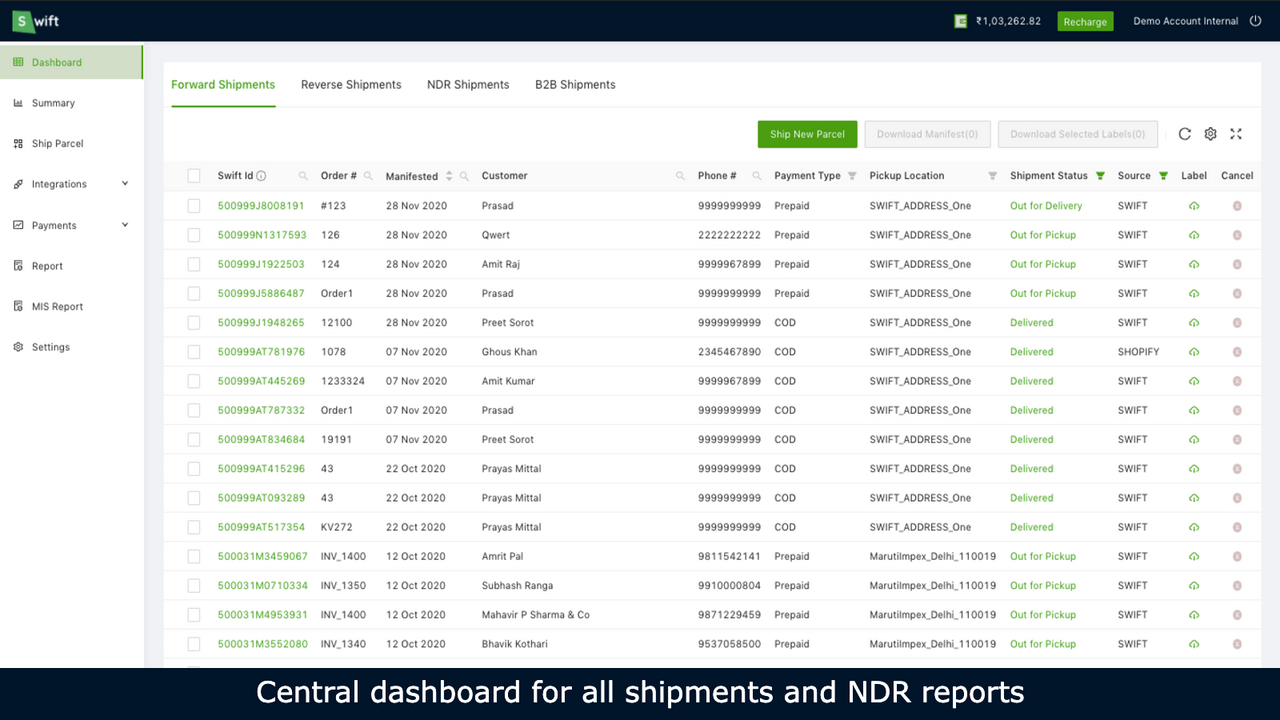This screenshot has width=1280, height=720.
Task: Click the Ship New Parcel button
Action: pos(807,133)
